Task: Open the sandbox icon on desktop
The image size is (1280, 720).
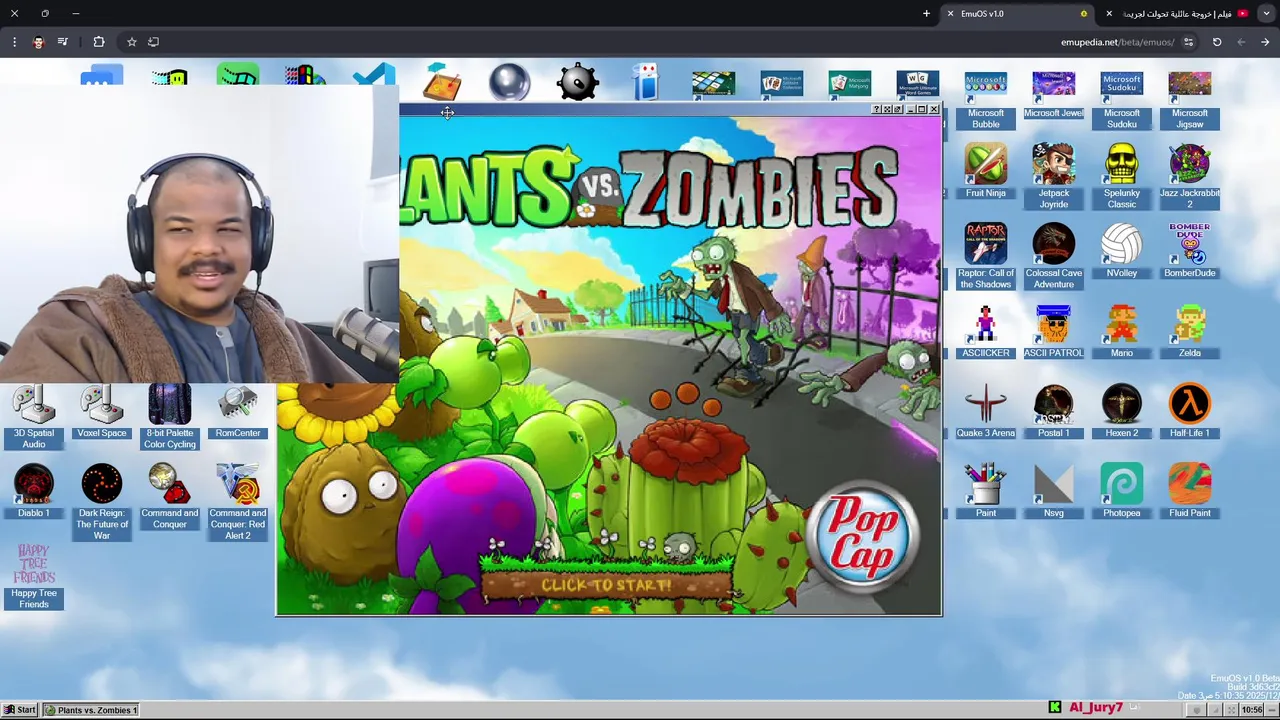Action: (441, 82)
